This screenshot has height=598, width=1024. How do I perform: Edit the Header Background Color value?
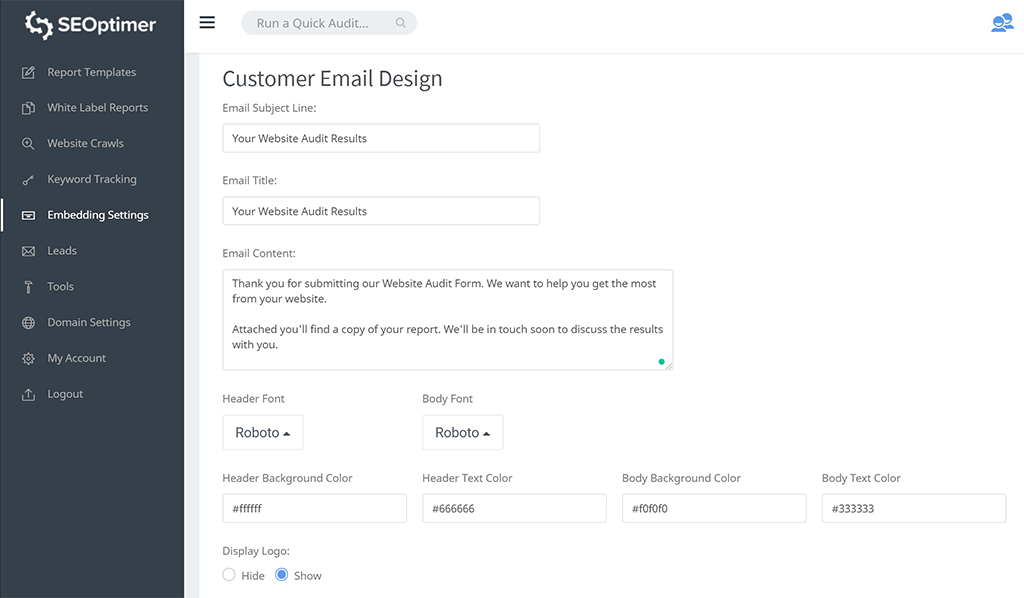click(x=314, y=508)
